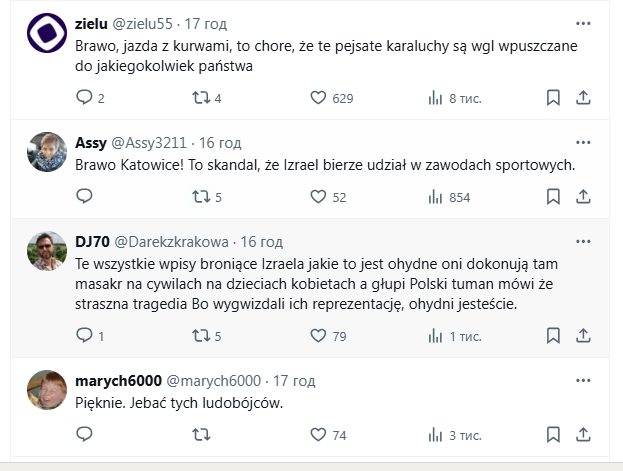
Task: Reply to DJ70's tweet
Action: tap(84, 335)
